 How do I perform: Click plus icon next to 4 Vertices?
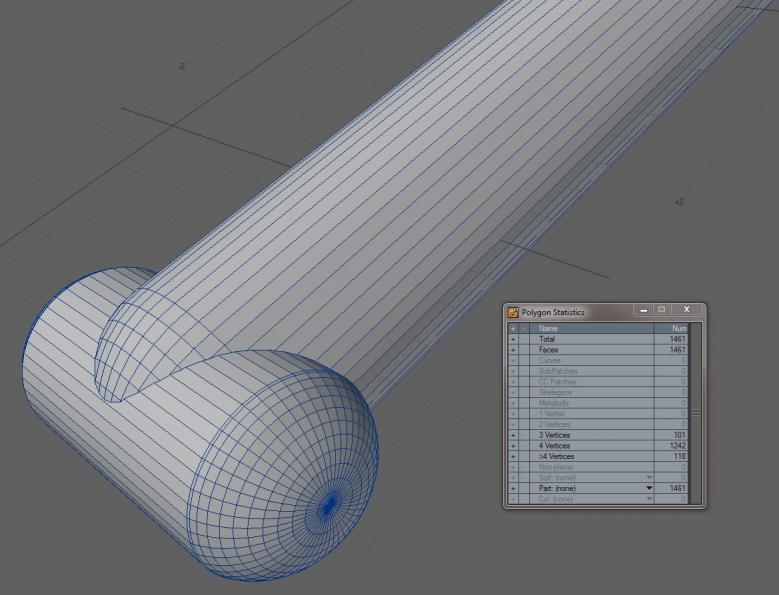[514, 445]
